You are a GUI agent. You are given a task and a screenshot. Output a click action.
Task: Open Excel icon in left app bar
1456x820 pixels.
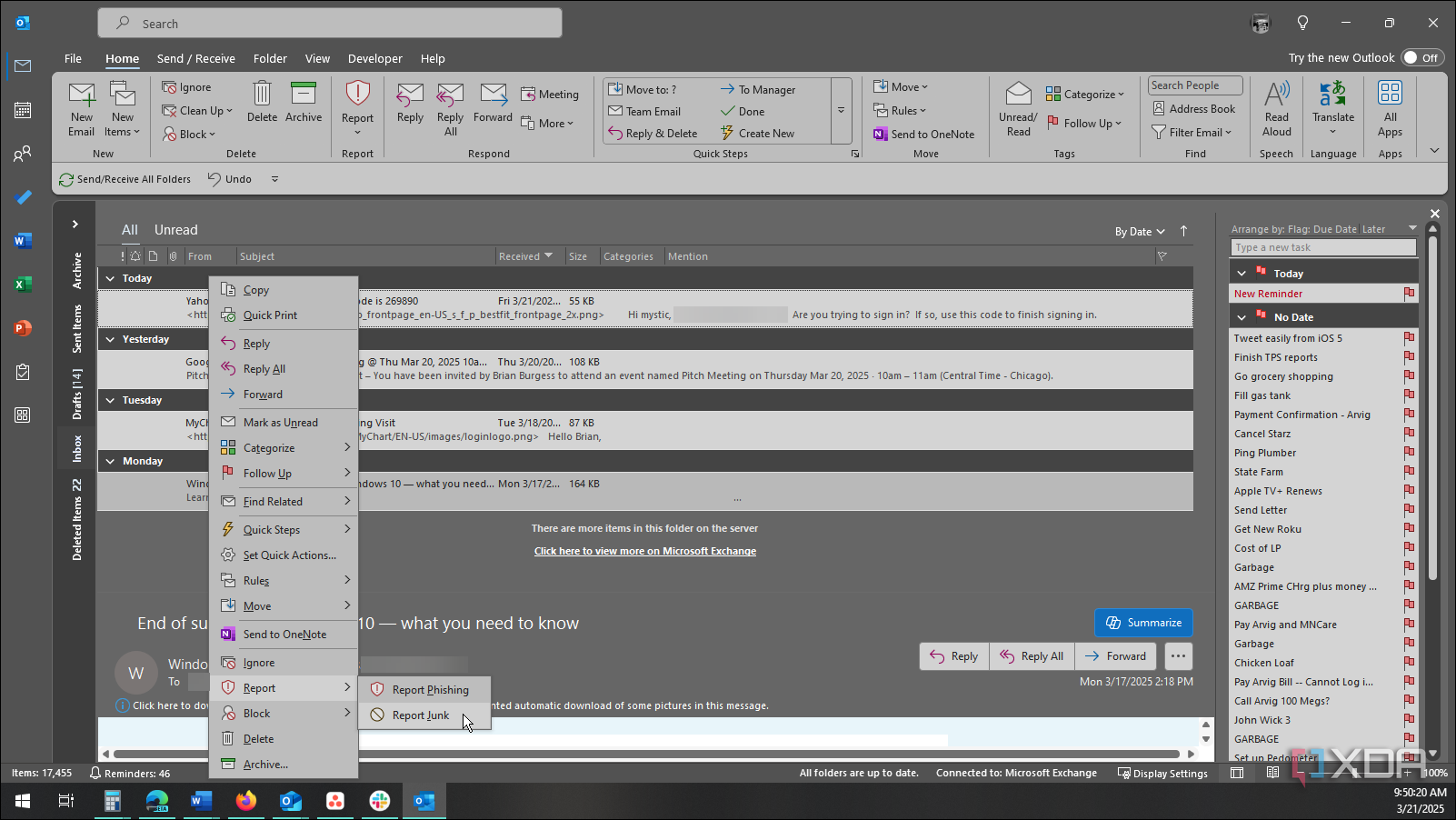[23, 285]
